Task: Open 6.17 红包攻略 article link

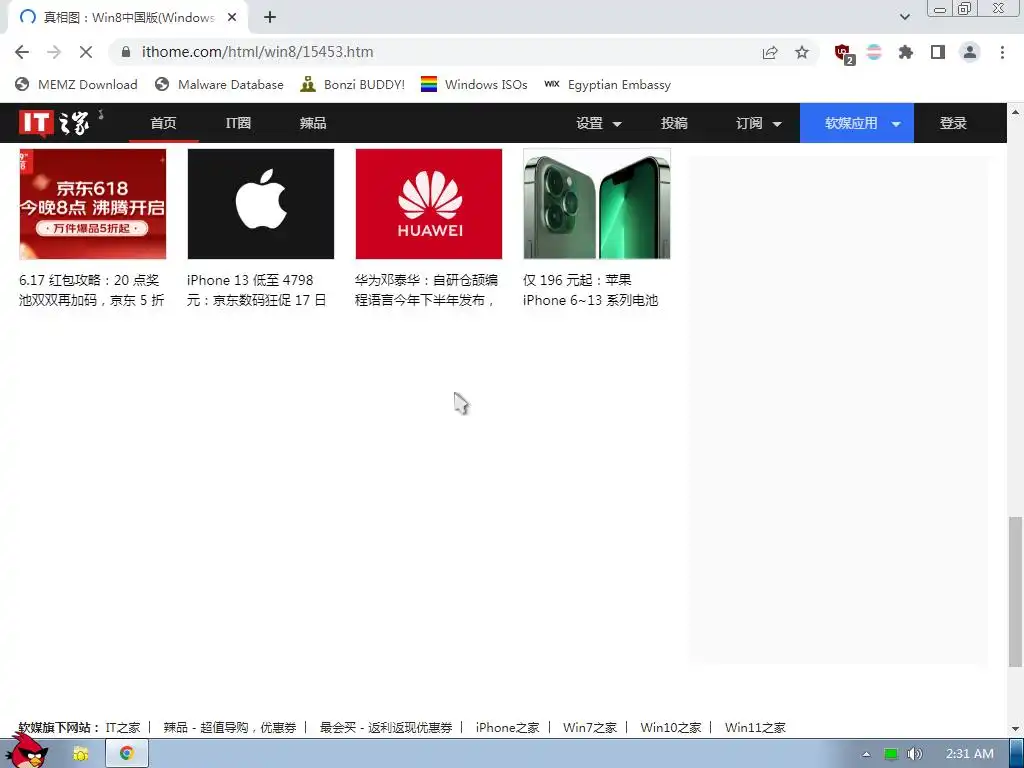Action: click(x=91, y=290)
